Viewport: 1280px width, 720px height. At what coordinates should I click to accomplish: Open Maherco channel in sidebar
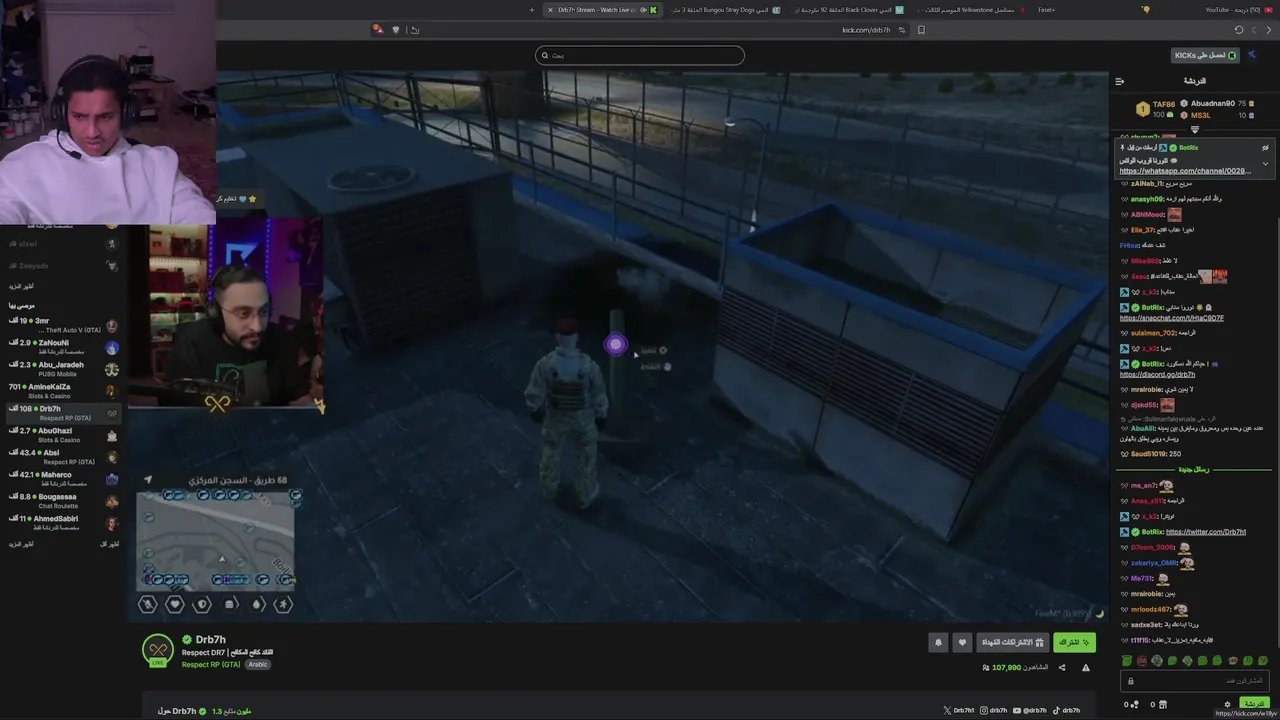click(63, 479)
